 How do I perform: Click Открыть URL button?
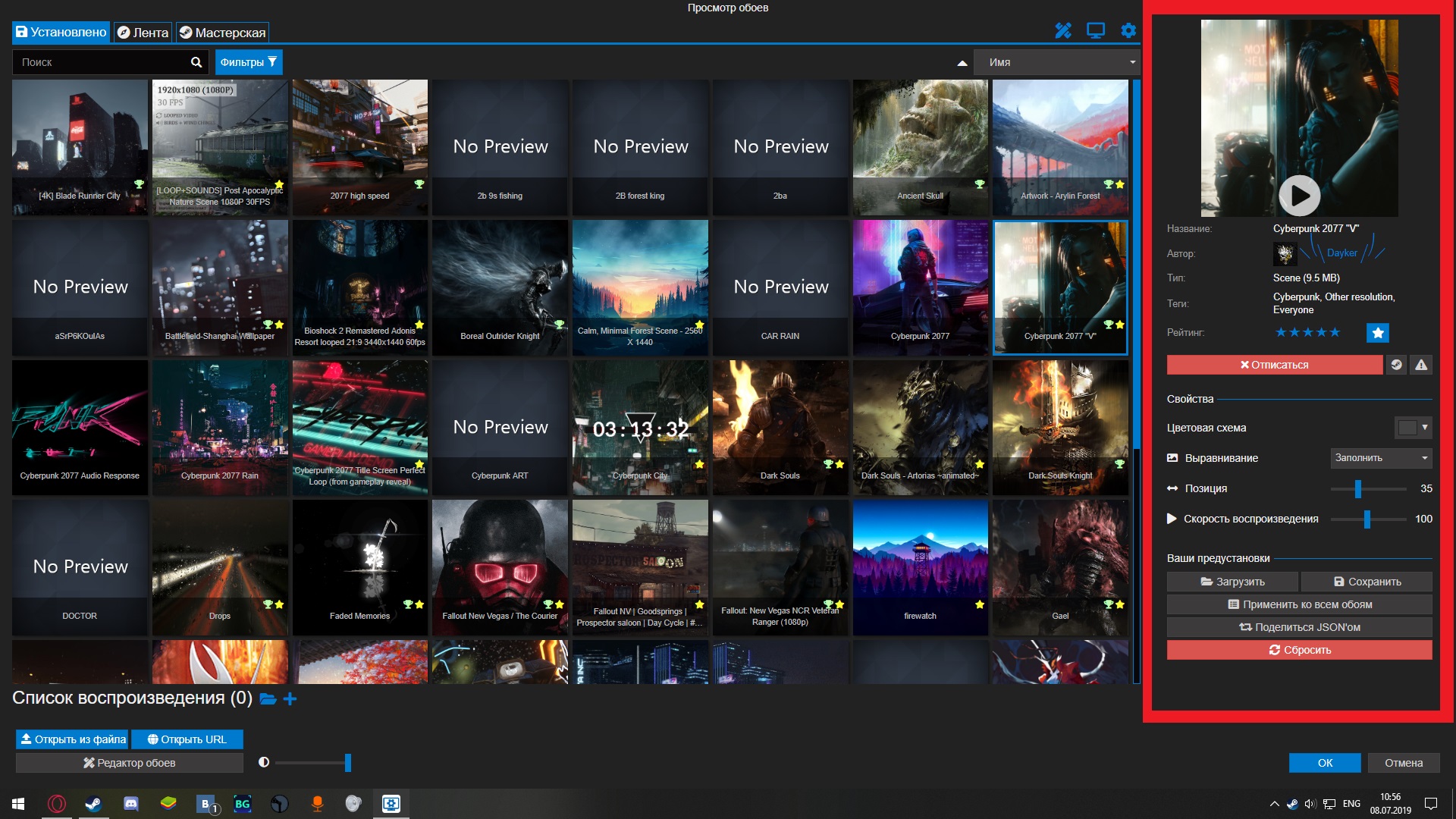point(187,739)
